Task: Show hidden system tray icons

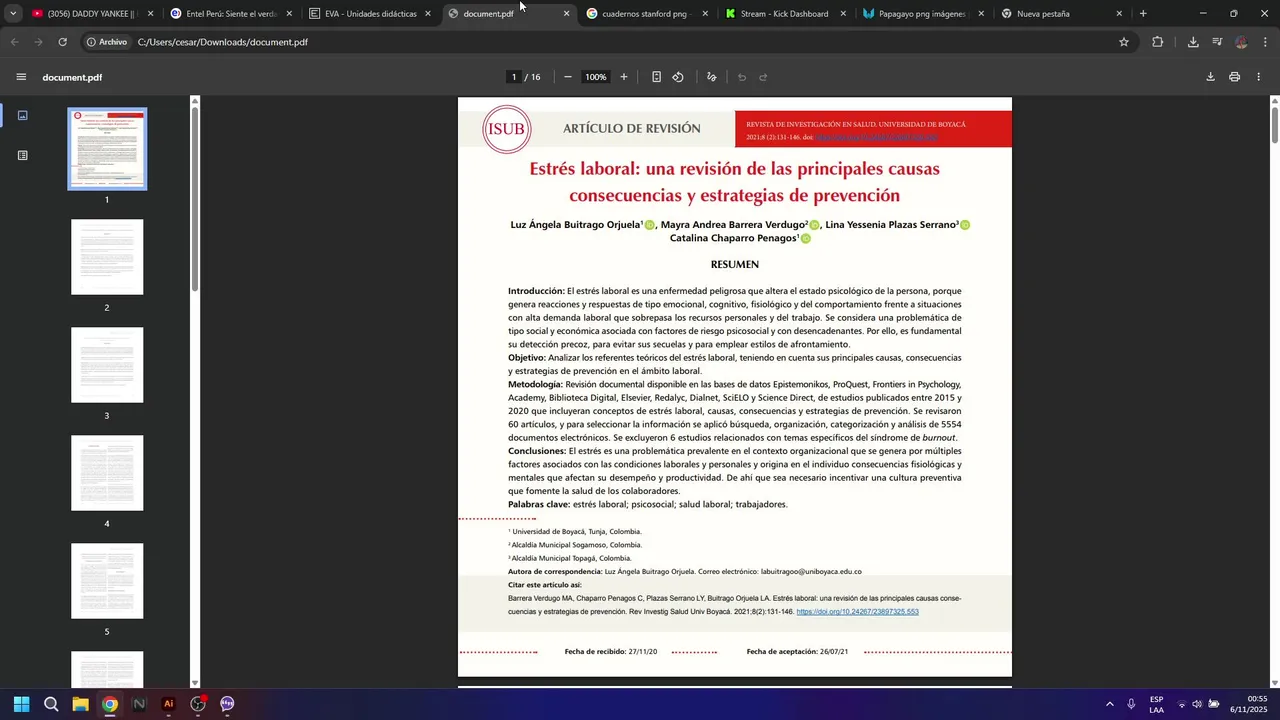Action: coord(1109,704)
